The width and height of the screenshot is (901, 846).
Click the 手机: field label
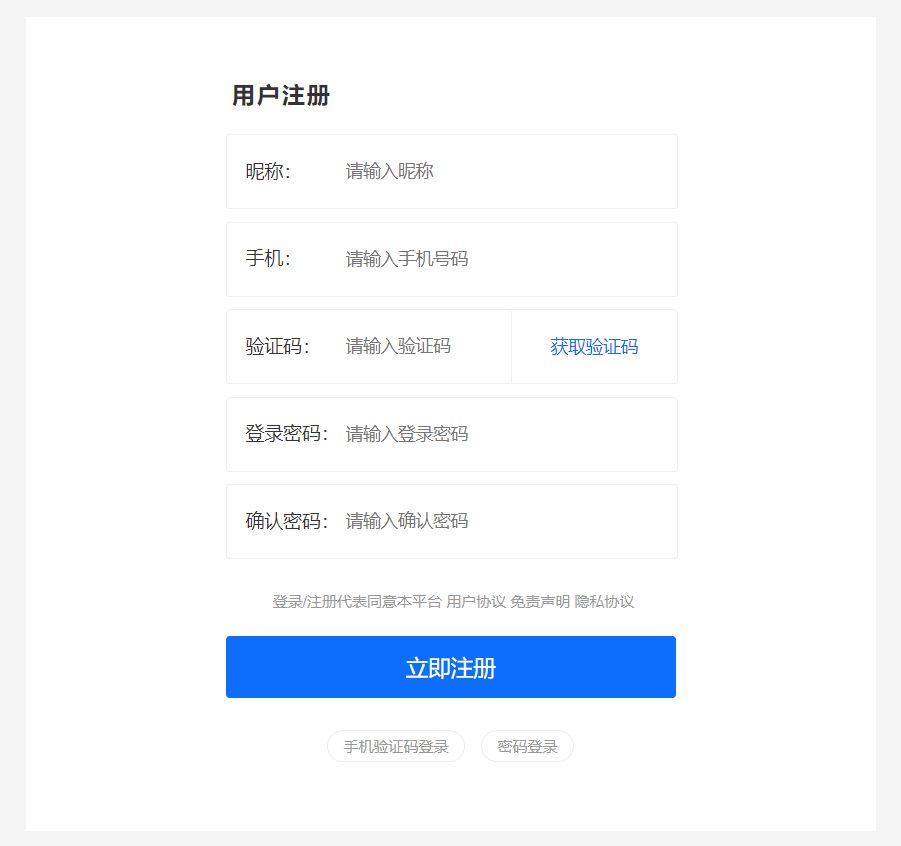pyautogui.click(x=268, y=259)
